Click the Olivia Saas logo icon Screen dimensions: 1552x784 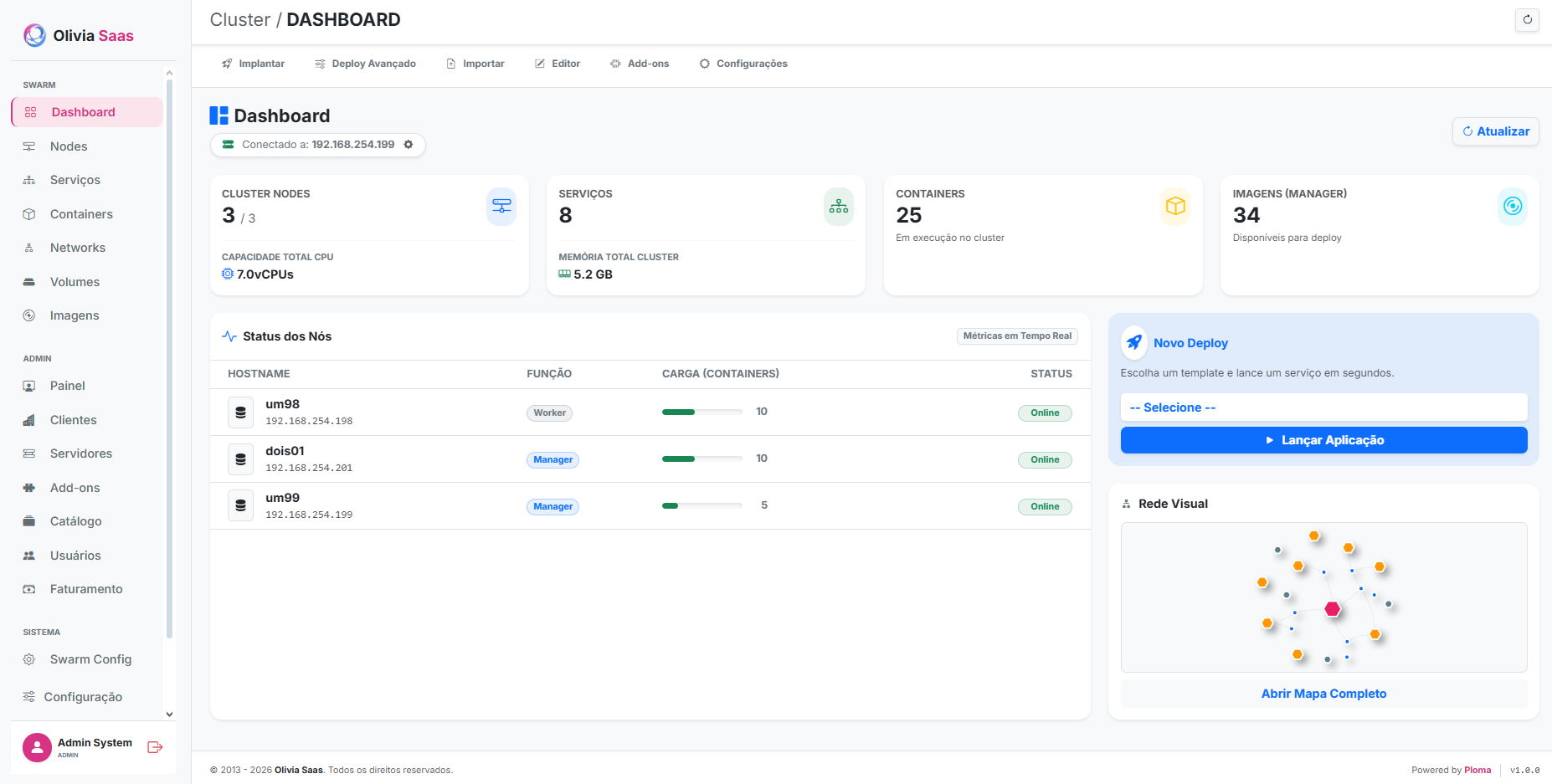click(x=34, y=35)
